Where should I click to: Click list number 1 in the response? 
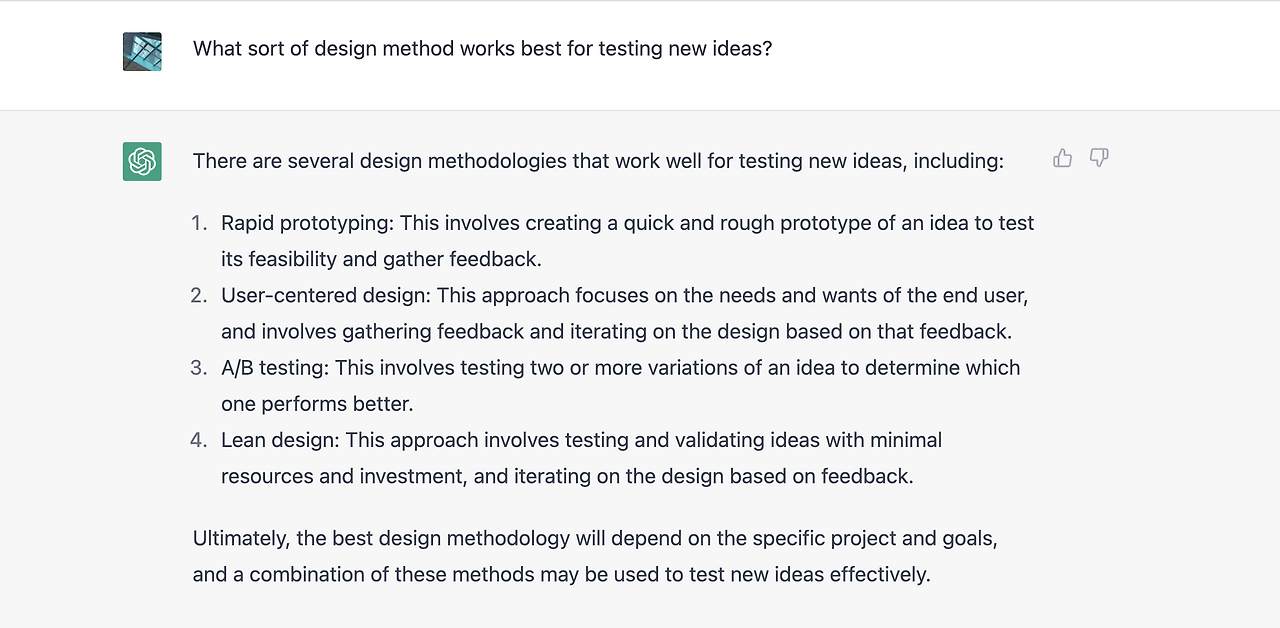coord(199,223)
